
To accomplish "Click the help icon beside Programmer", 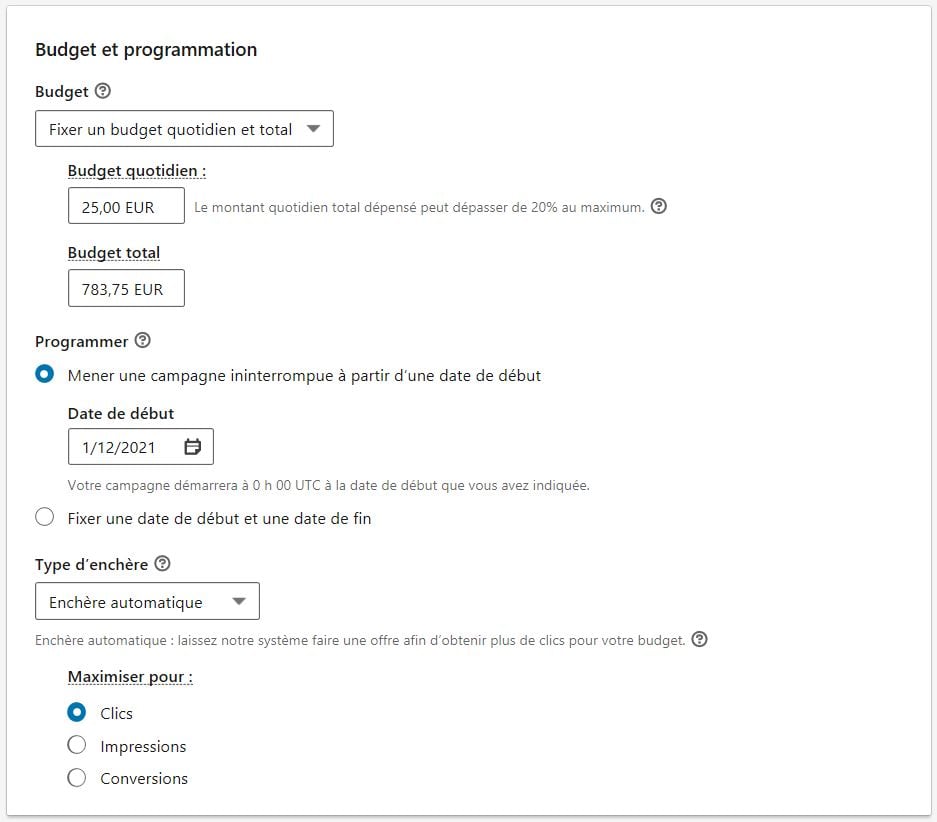I will [143, 341].
